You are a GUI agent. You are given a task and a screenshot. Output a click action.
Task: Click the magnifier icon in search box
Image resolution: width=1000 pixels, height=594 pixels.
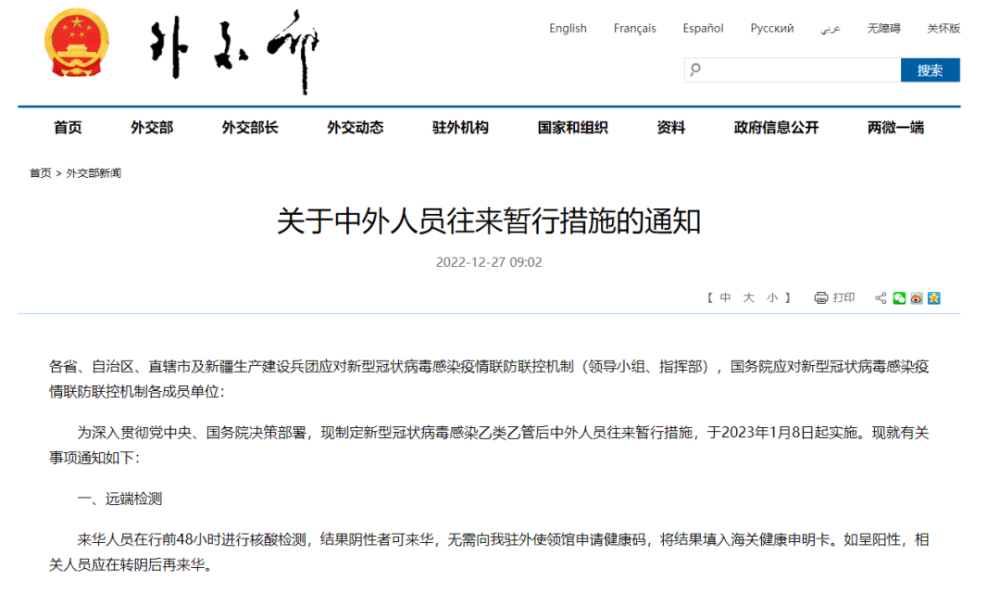pyautogui.click(x=695, y=69)
